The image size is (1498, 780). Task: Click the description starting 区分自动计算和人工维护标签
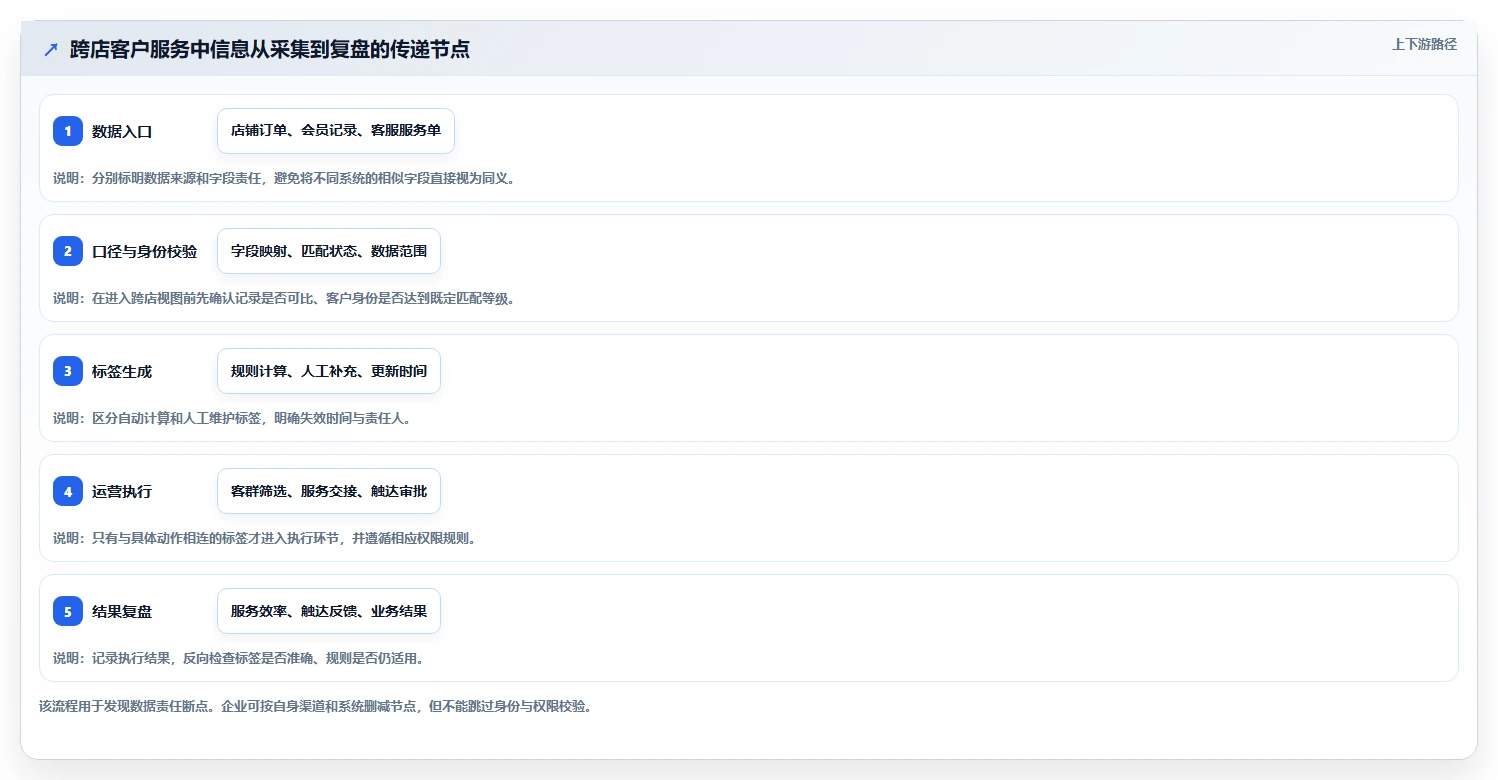coord(232,418)
